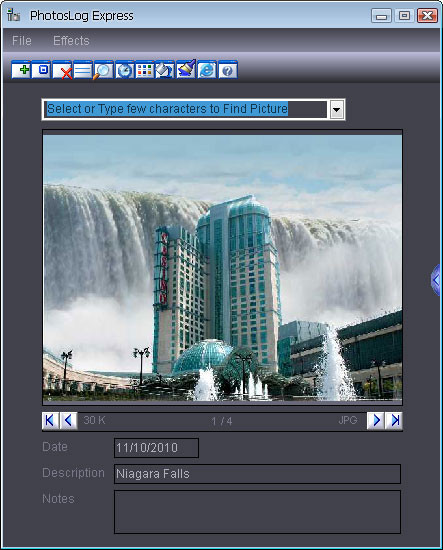
Task: Expand the Find Picture dropdown arrow
Action: (337, 110)
